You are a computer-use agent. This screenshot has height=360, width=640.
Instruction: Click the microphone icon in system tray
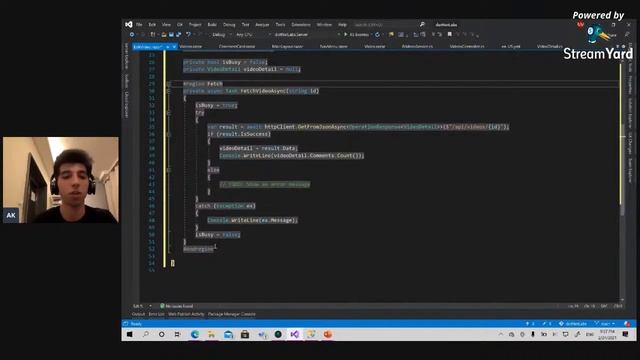click(x=533, y=334)
